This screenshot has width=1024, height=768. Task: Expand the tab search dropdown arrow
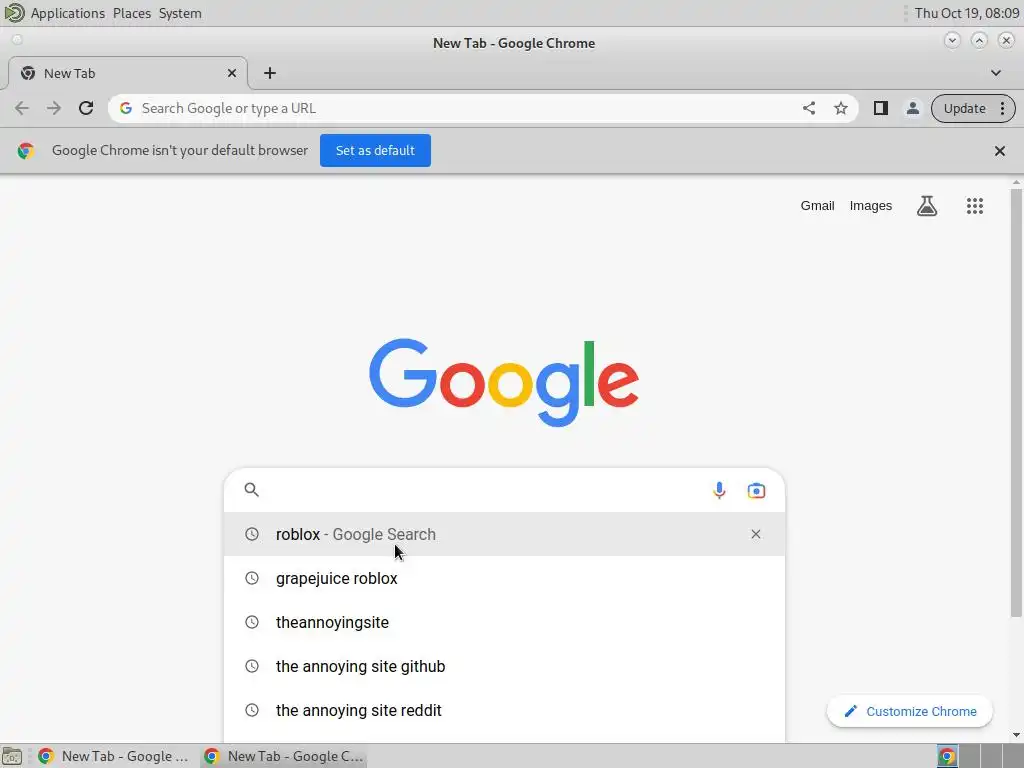(x=996, y=73)
